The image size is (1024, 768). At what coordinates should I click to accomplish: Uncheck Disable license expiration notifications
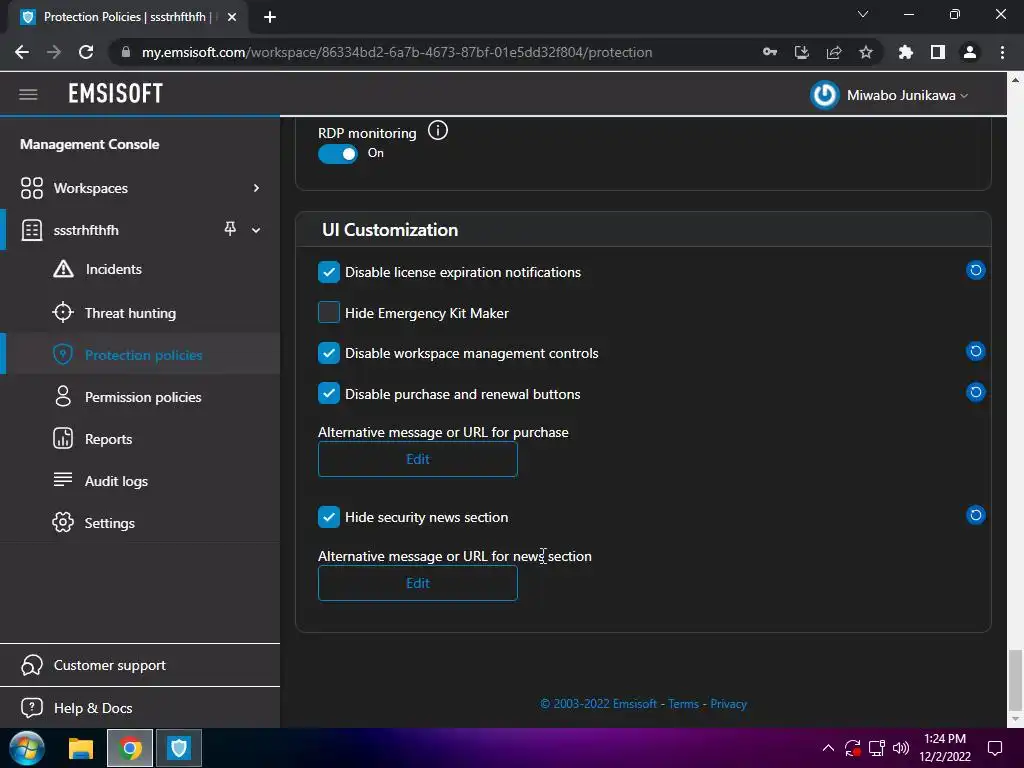pyautogui.click(x=328, y=272)
